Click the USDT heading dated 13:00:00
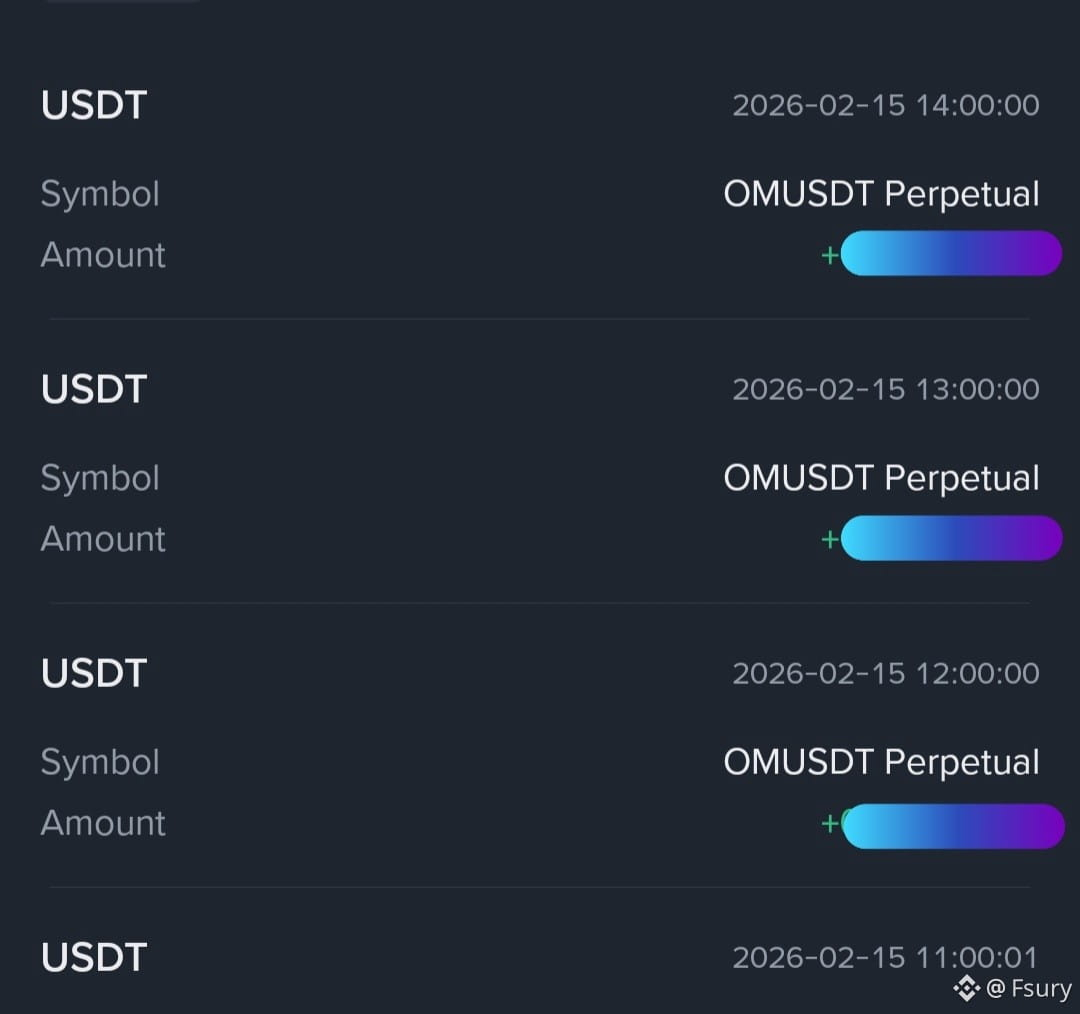Image resolution: width=1080 pixels, height=1014 pixels. [x=94, y=389]
